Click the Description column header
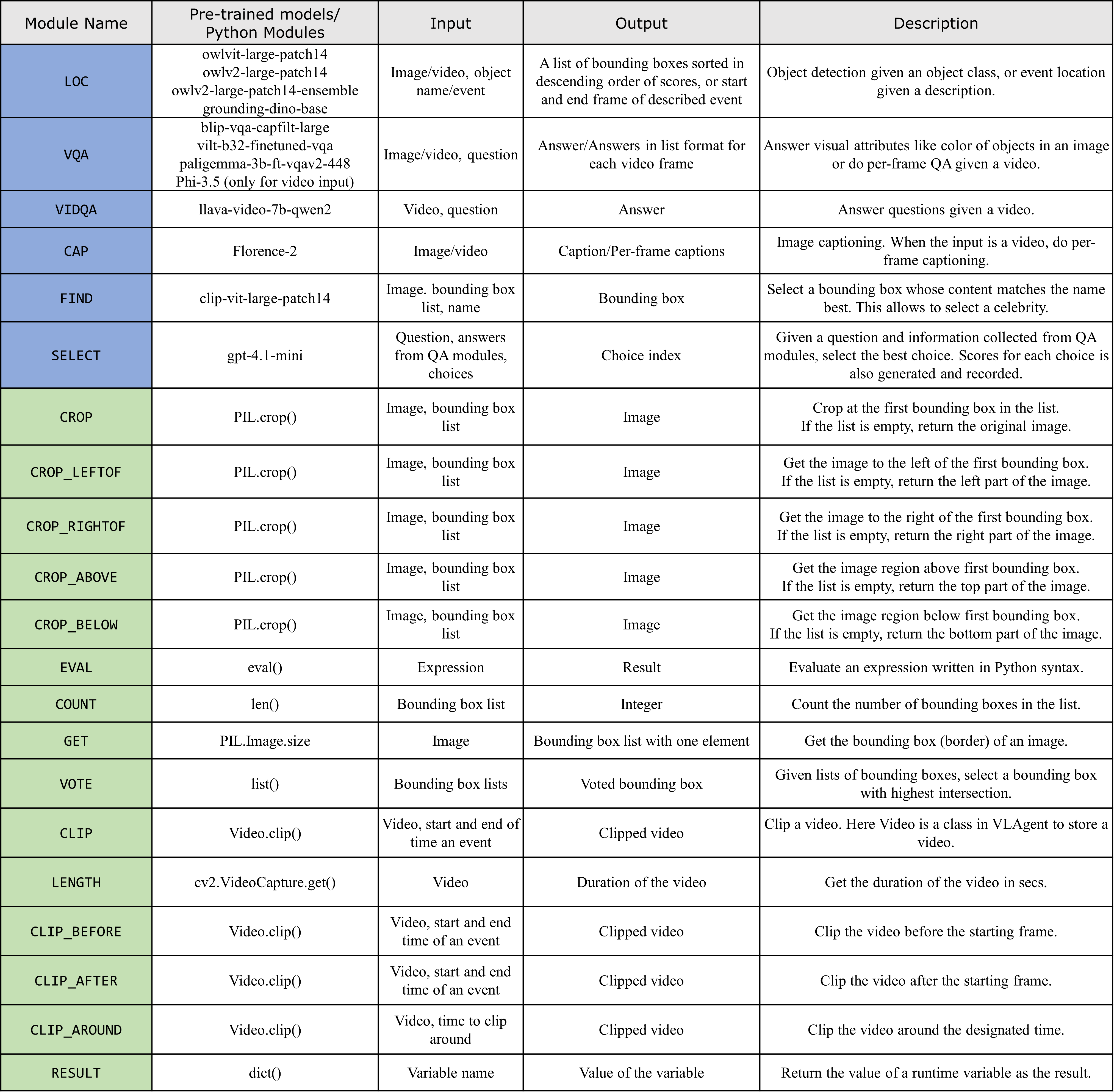 pos(936,23)
